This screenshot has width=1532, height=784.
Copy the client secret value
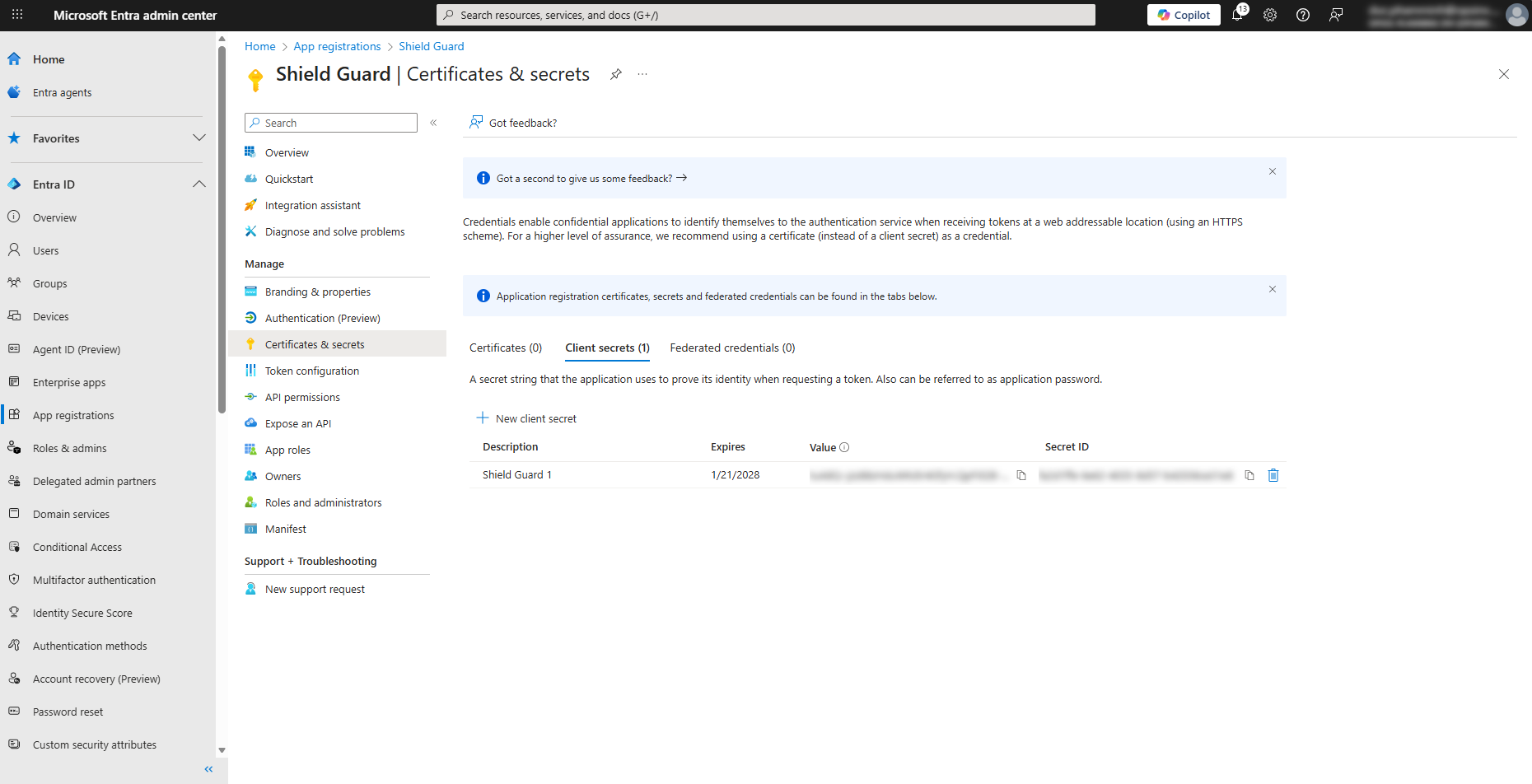point(1021,475)
